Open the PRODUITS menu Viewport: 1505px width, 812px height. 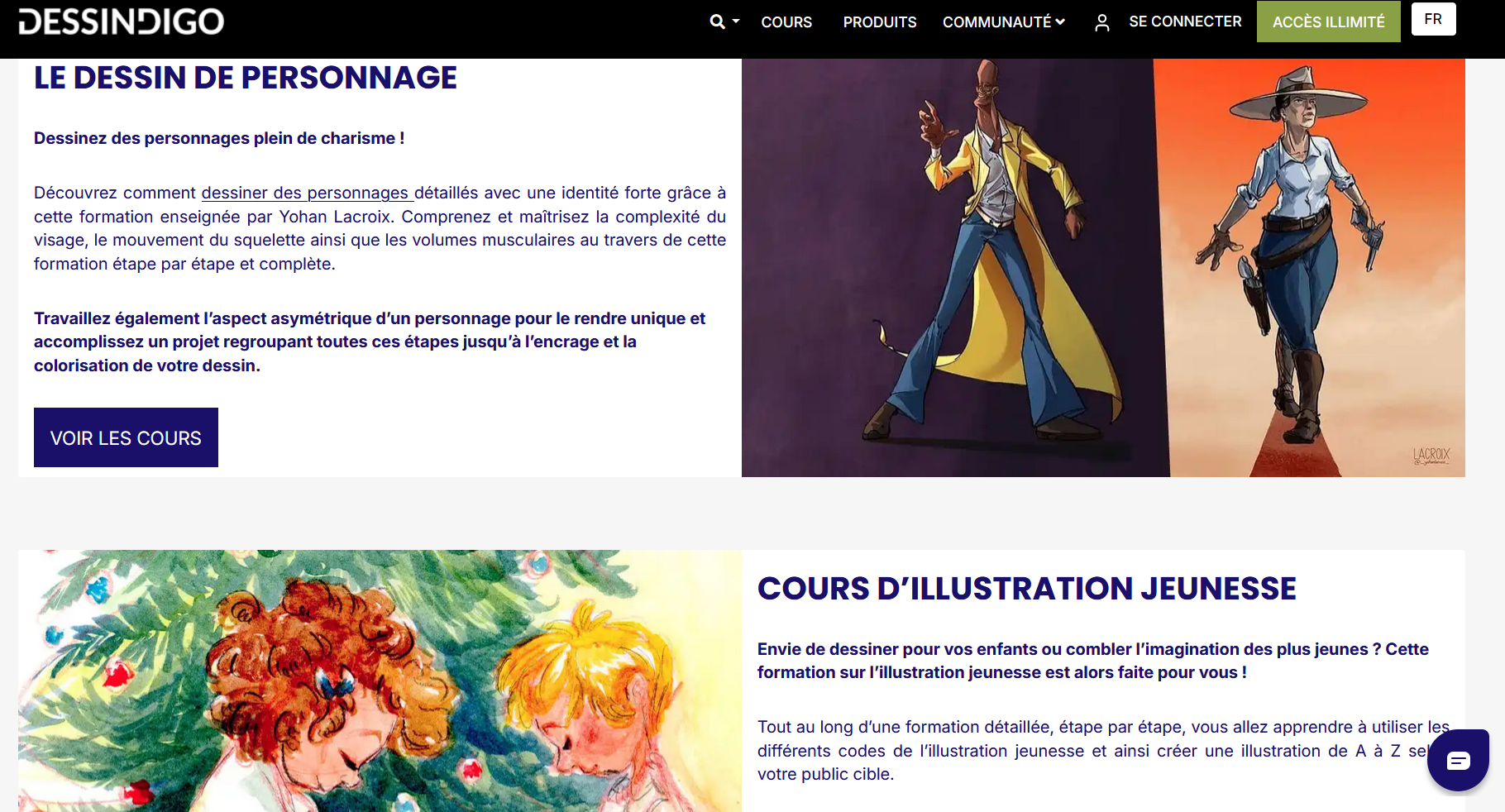(879, 22)
